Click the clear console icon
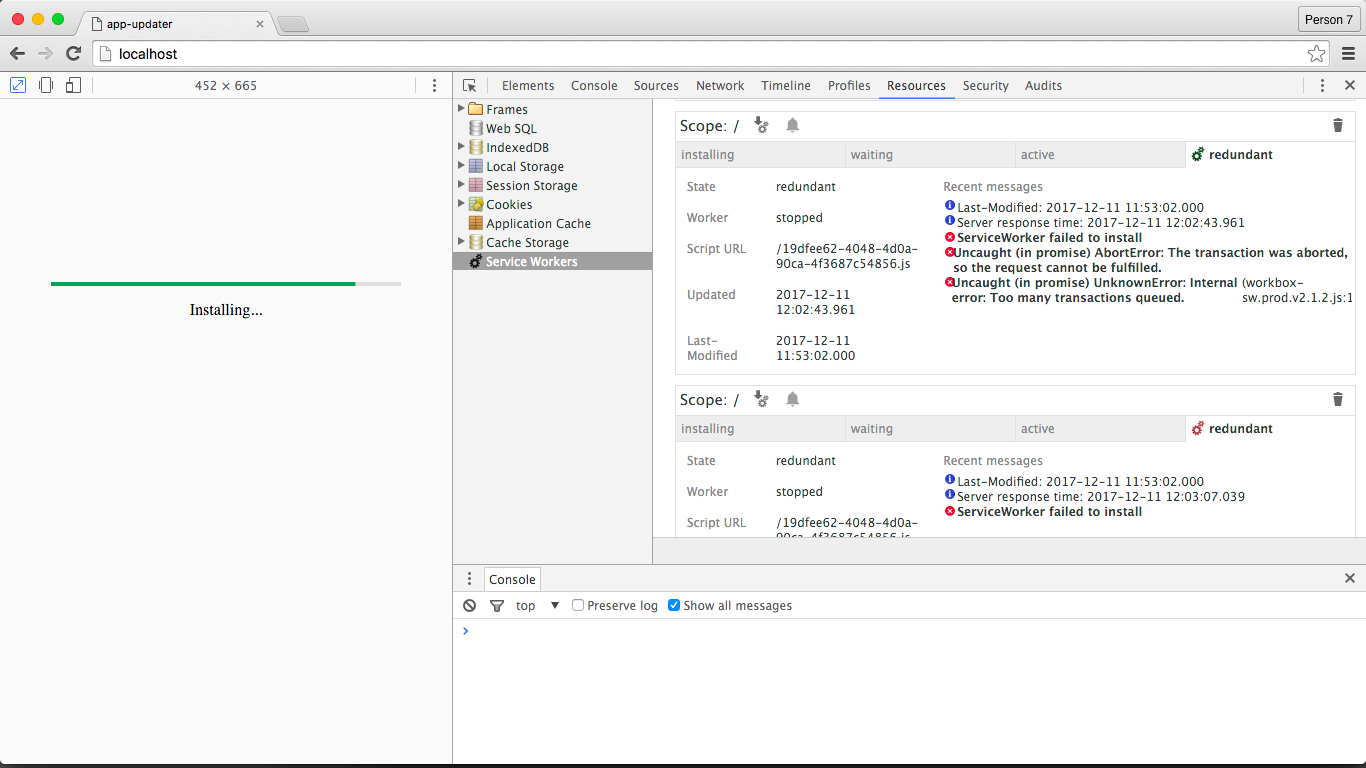This screenshot has width=1366, height=768. click(x=469, y=605)
